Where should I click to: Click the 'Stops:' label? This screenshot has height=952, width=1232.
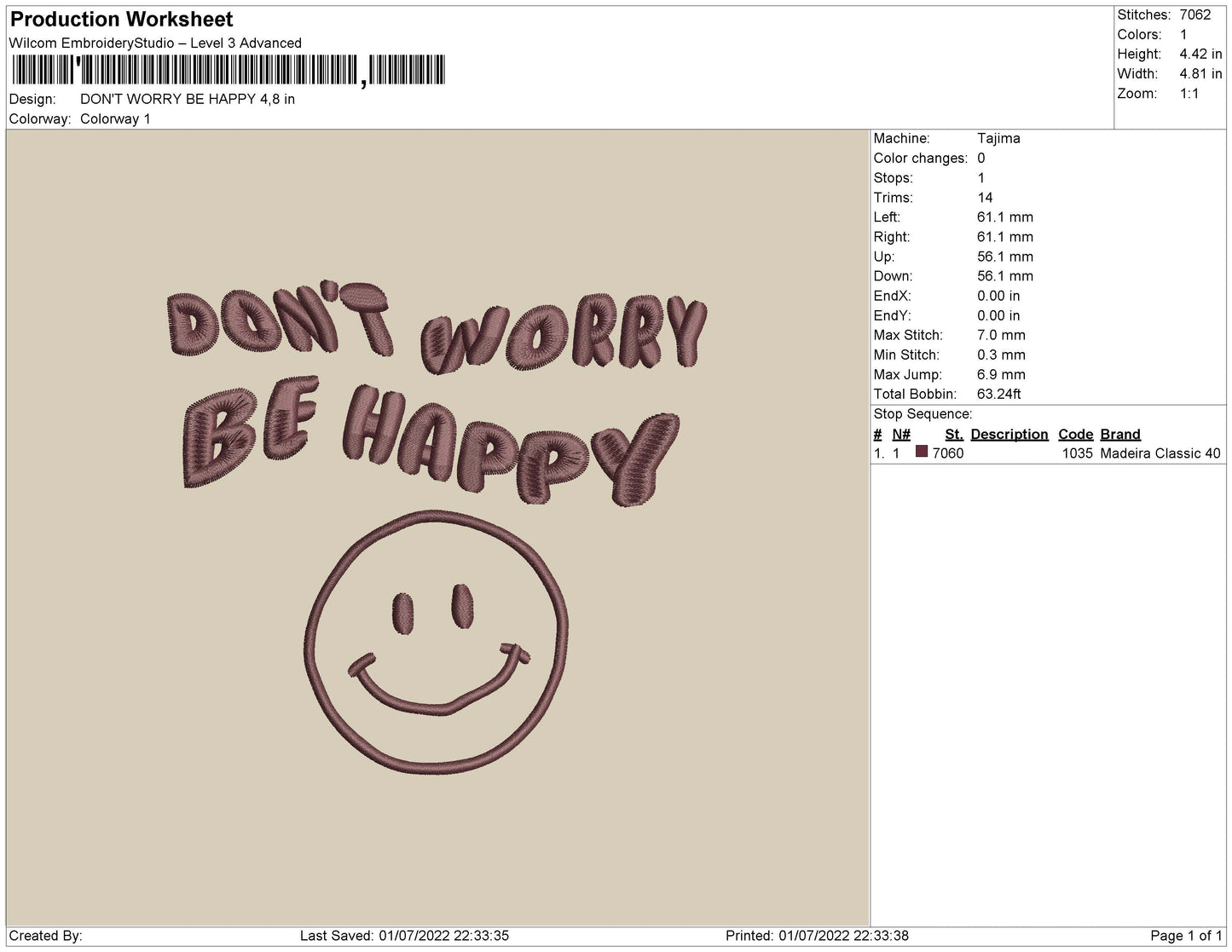(894, 177)
